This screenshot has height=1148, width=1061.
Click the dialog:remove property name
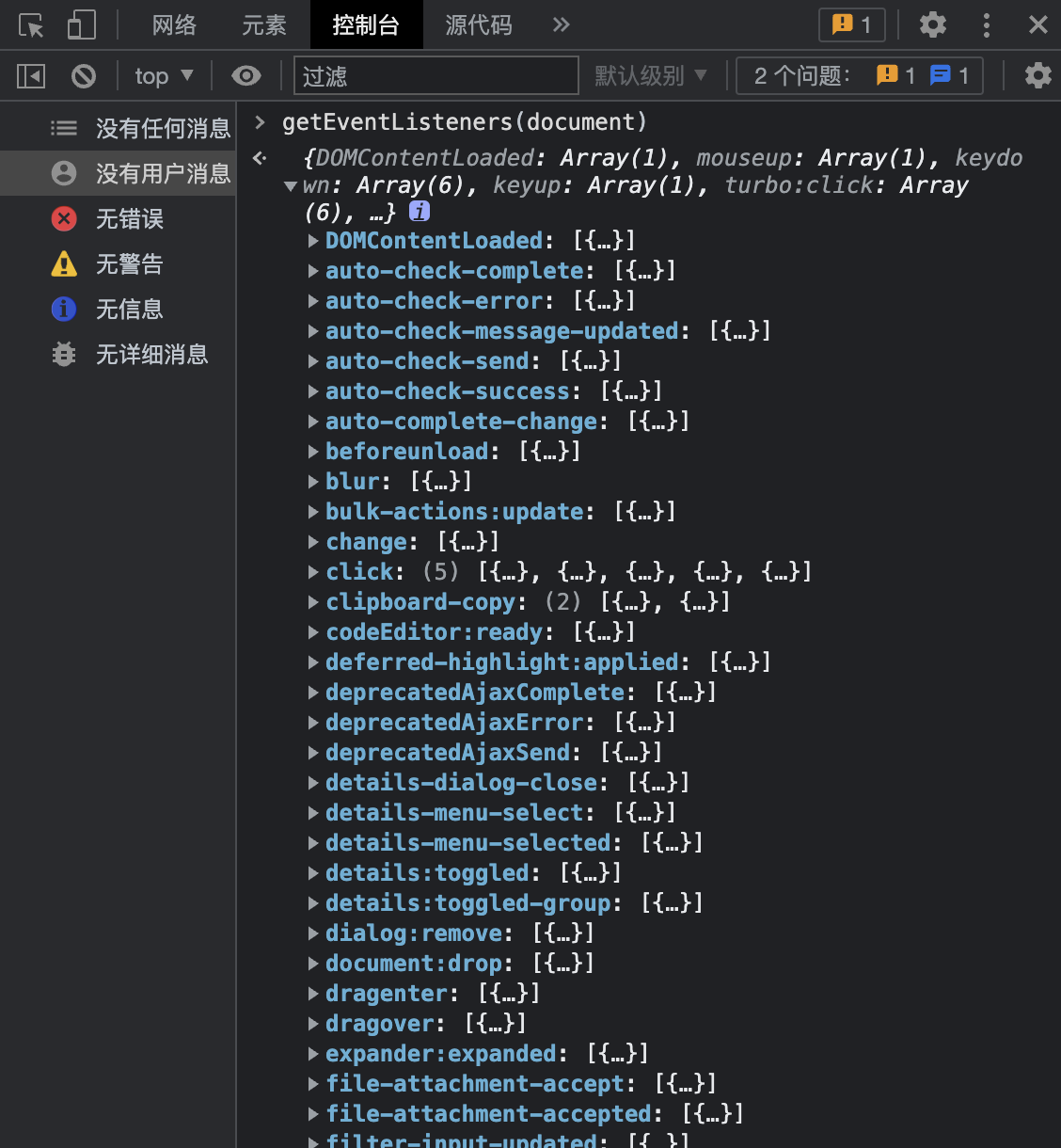point(414,933)
